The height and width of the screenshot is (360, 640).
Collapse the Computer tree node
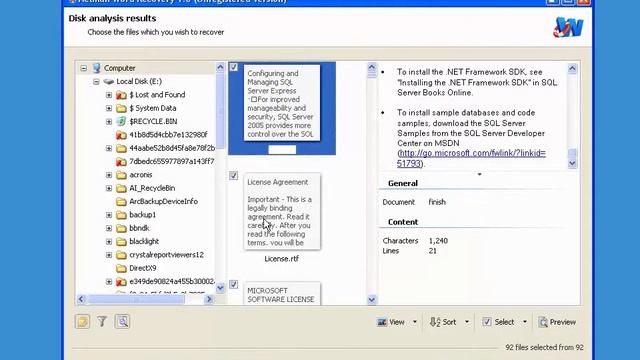(84, 68)
